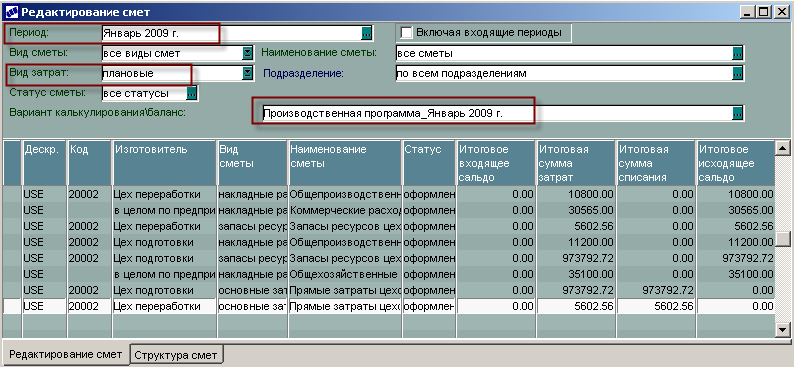Expand the Вид затрат dropdown
Viewport: 794px width, 367px height.
click(247, 73)
